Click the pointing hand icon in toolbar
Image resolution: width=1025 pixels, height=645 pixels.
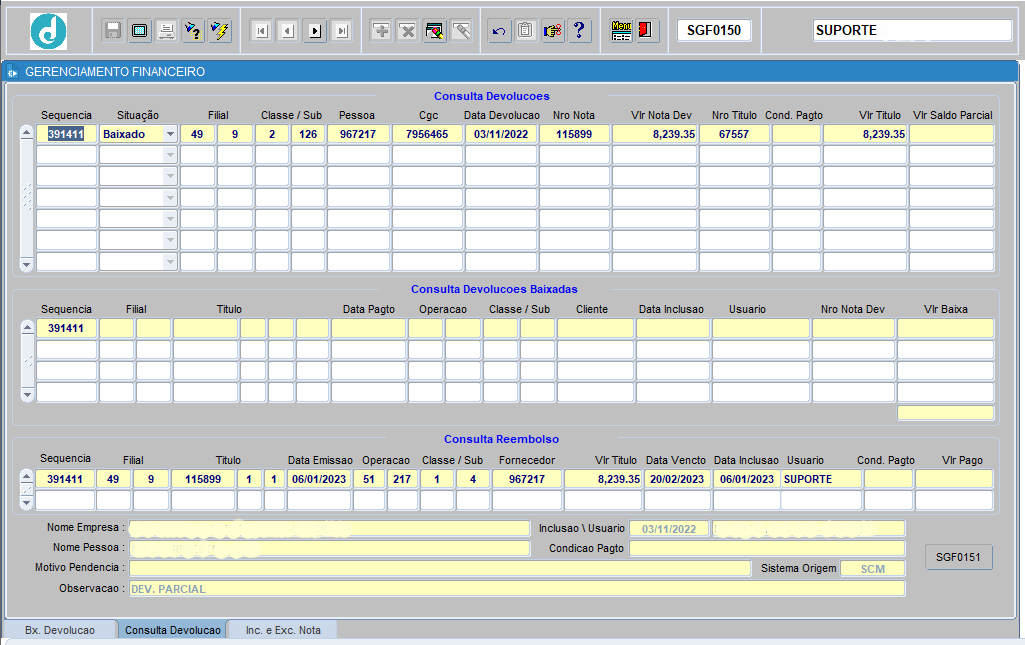pyautogui.click(x=552, y=31)
